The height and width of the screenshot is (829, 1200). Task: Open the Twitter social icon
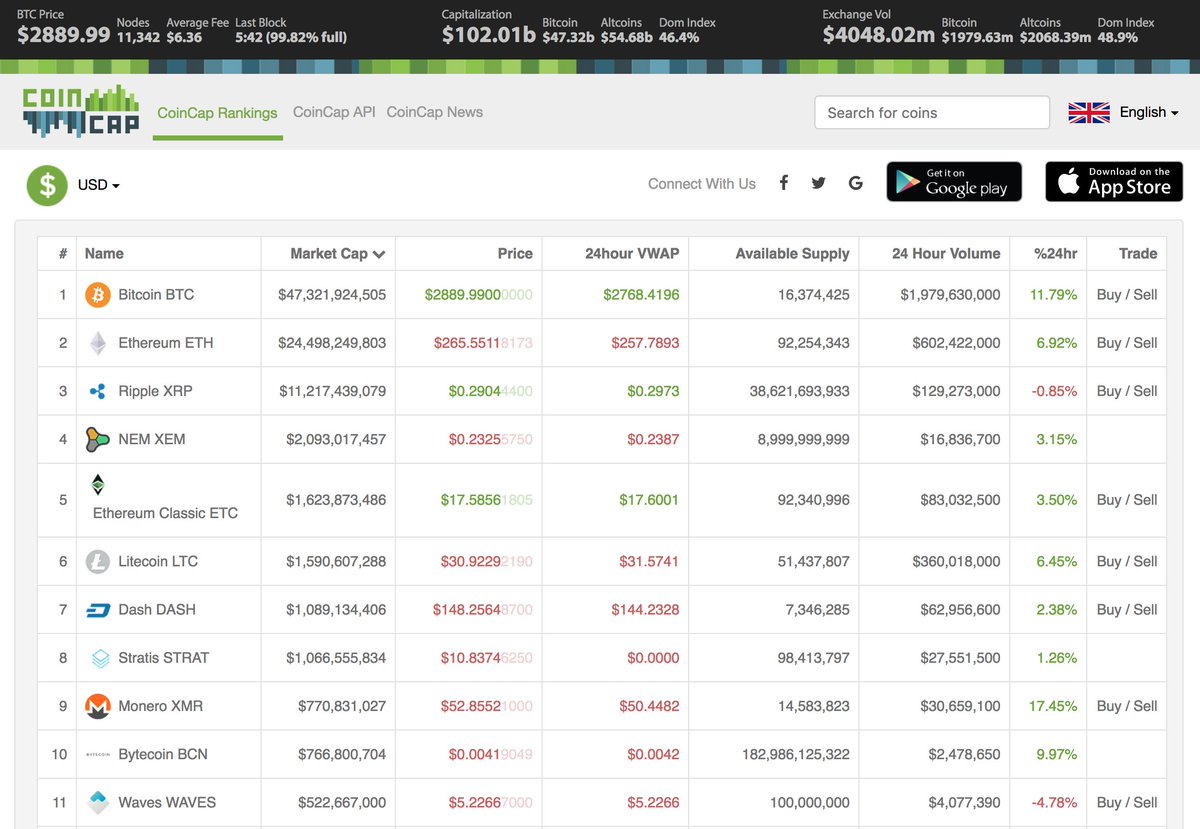tap(819, 183)
